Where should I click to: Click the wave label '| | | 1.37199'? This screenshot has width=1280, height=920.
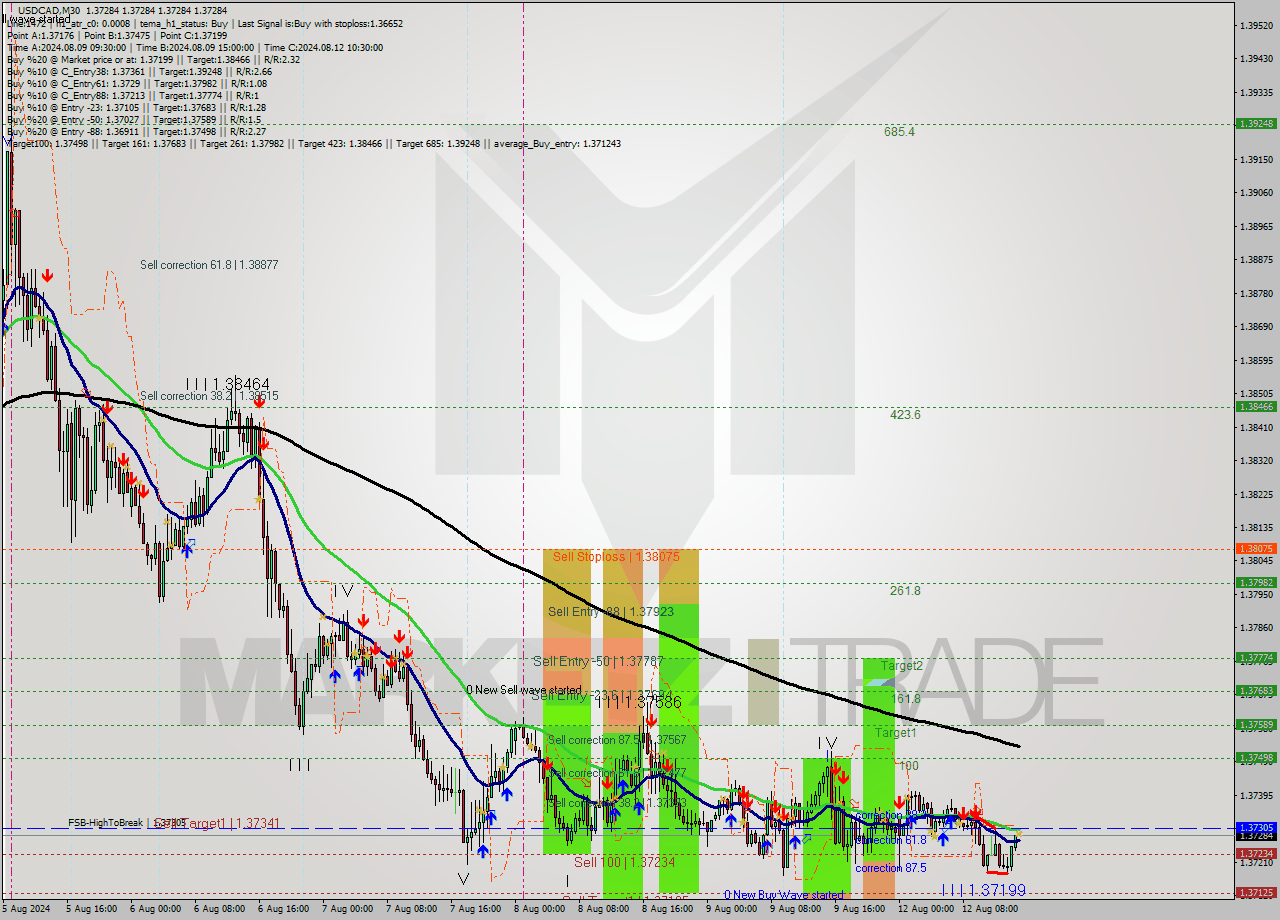point(984,889)
